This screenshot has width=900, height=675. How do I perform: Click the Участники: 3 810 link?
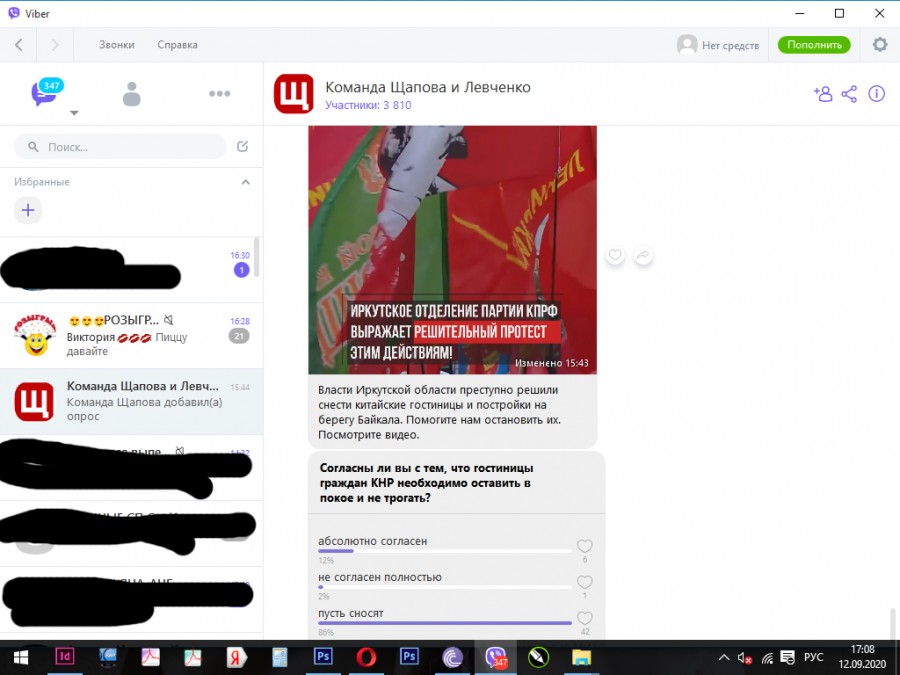click(x=368, y=105)
